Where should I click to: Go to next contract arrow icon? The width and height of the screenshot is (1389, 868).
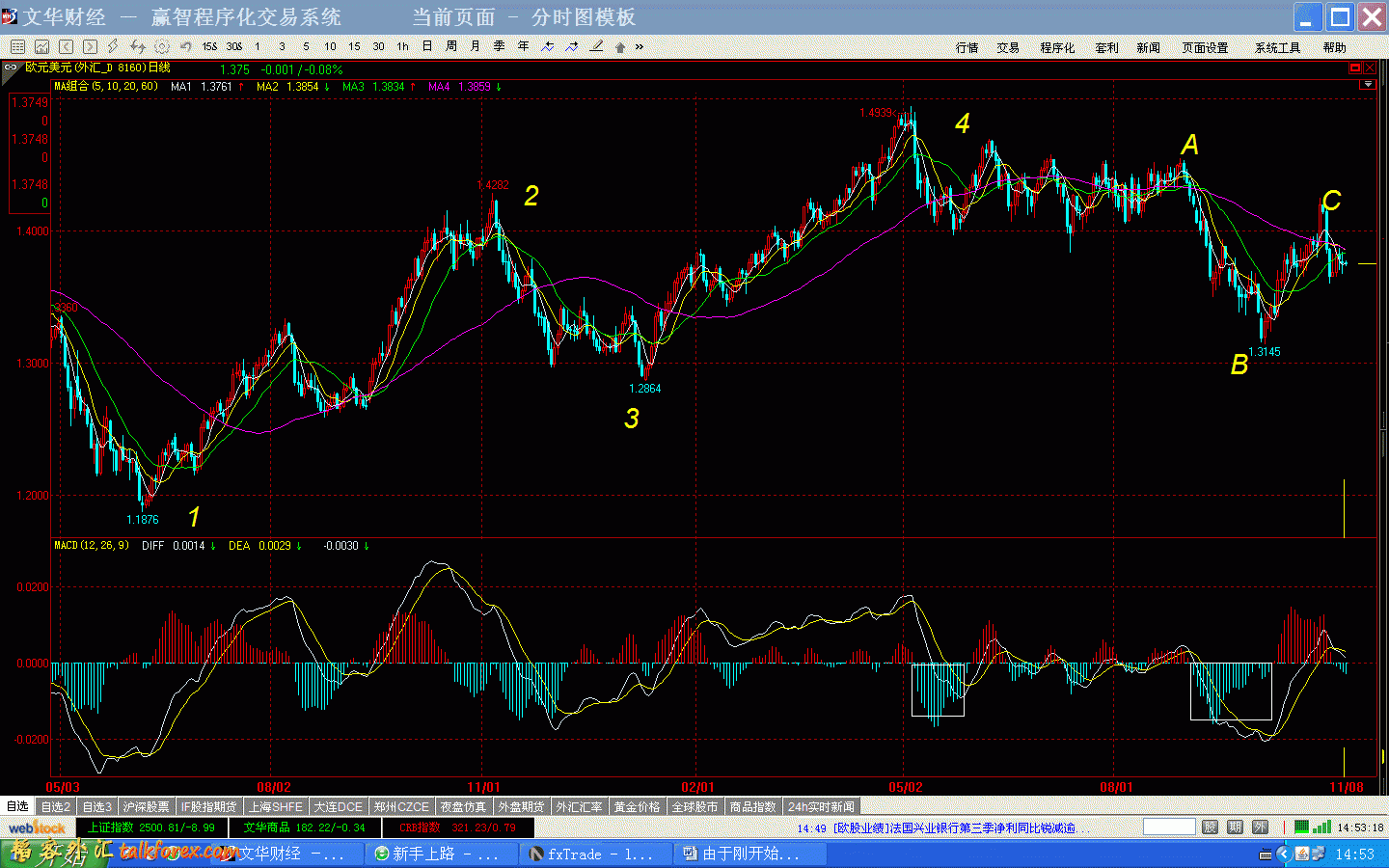[90, 46]
